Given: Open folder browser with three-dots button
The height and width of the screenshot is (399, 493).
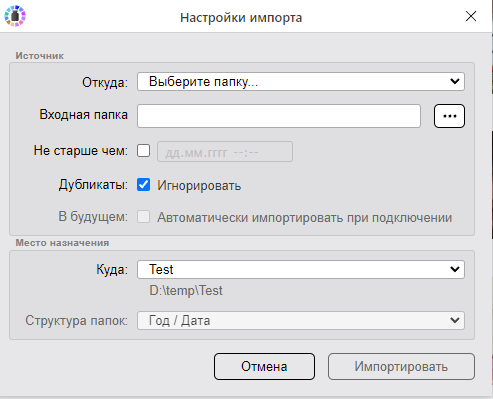Looking at the screenshot, I should click(449, 116).
